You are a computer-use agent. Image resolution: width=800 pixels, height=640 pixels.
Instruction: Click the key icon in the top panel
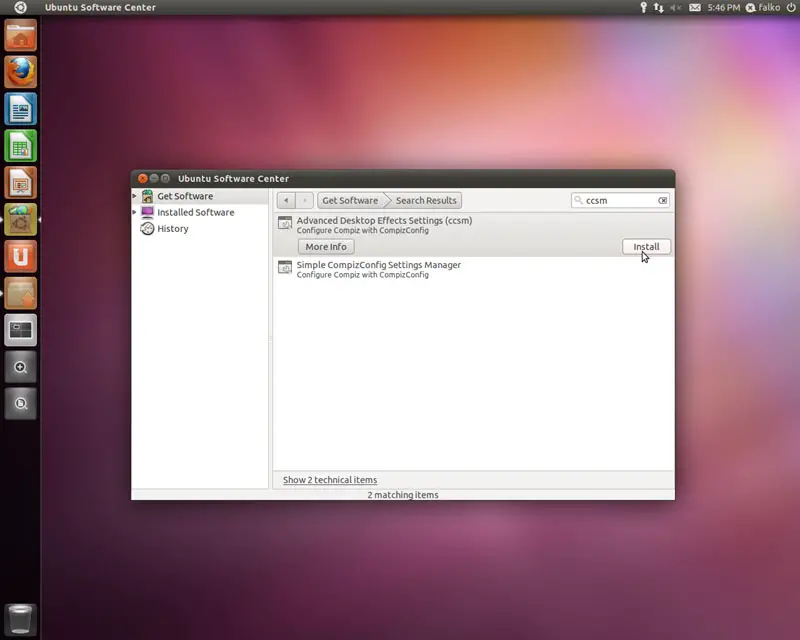(x=643, y=7)
